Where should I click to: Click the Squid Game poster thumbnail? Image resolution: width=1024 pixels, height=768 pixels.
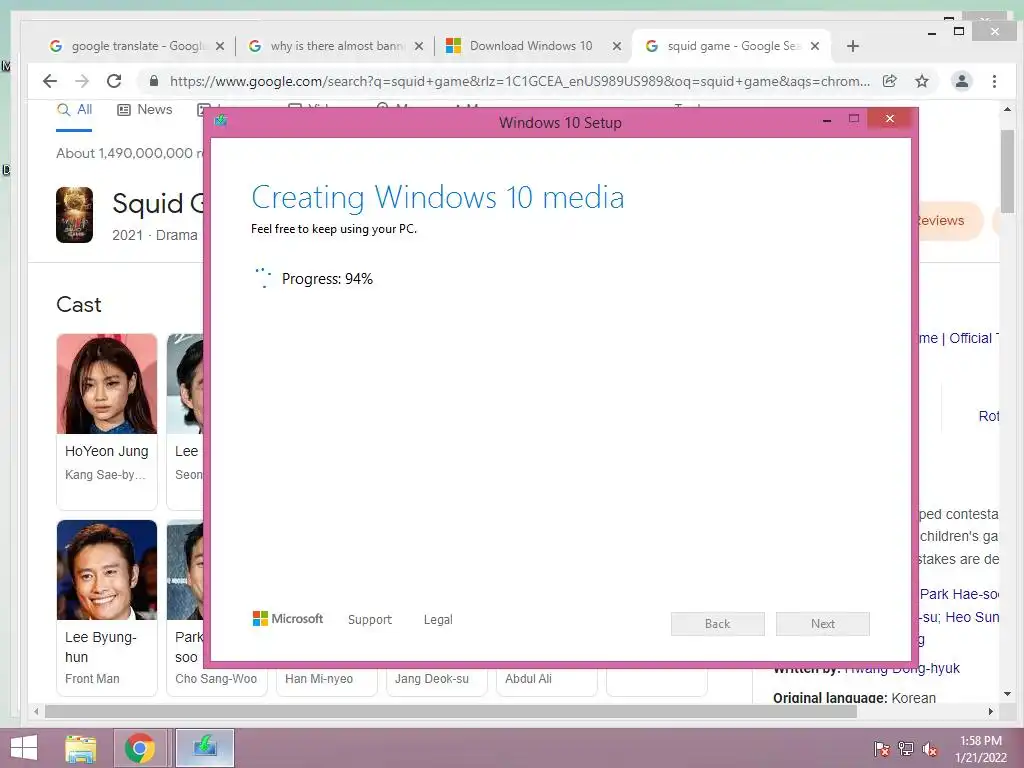[x=74, y=215]
